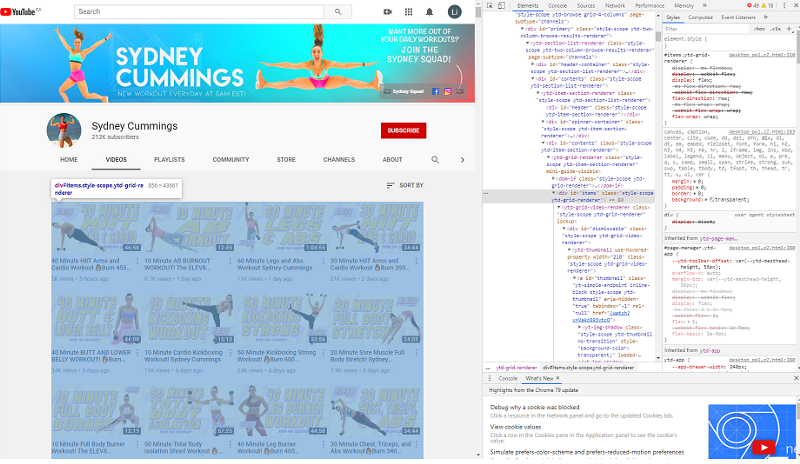Collapse the selected div id="items" node
This screenshot has width=800, height=464.
pos(554,193)
